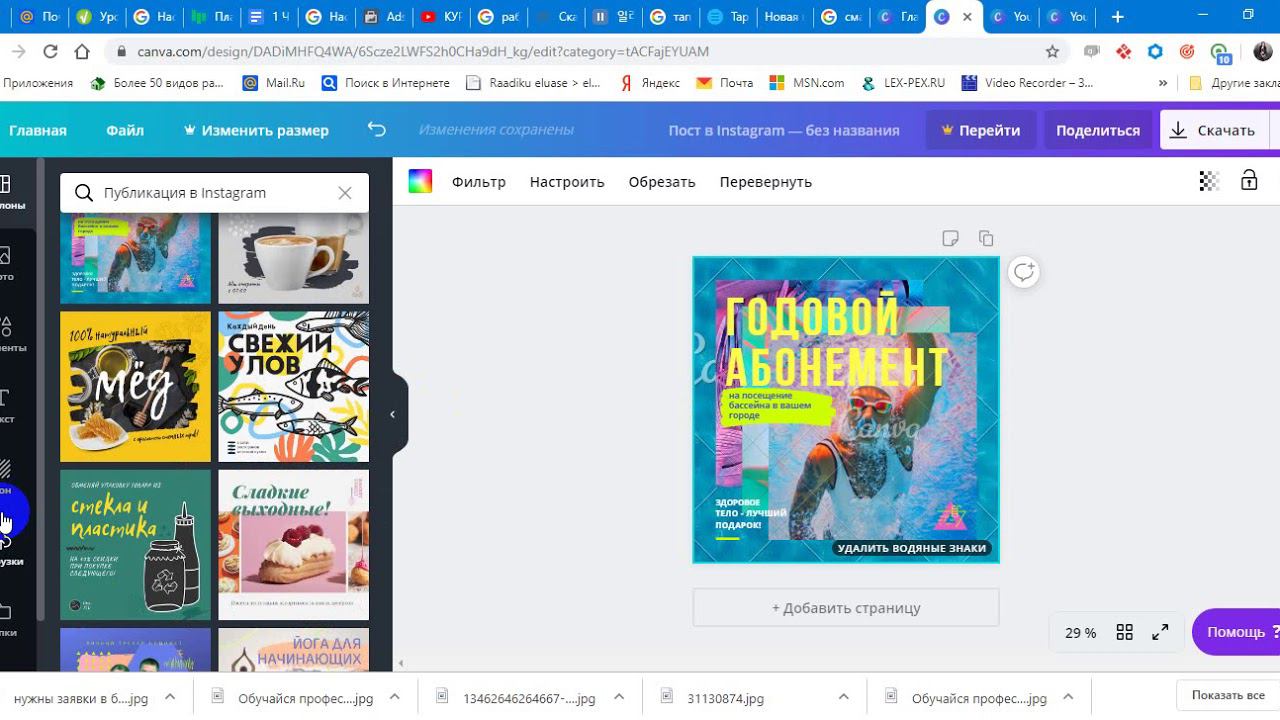The width and height of the screenshot is (1280, 720).
Task: Click the search magnifier icon
Action: coord(84,193)
